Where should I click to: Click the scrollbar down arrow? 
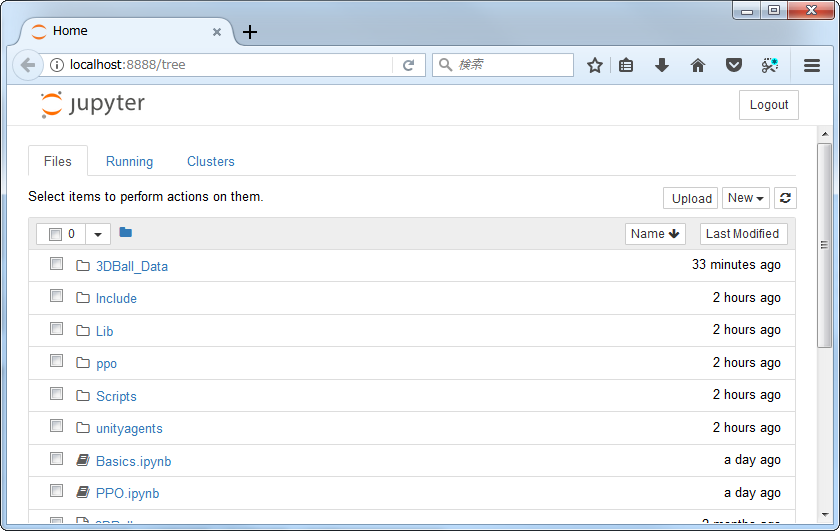pos(825,515)
